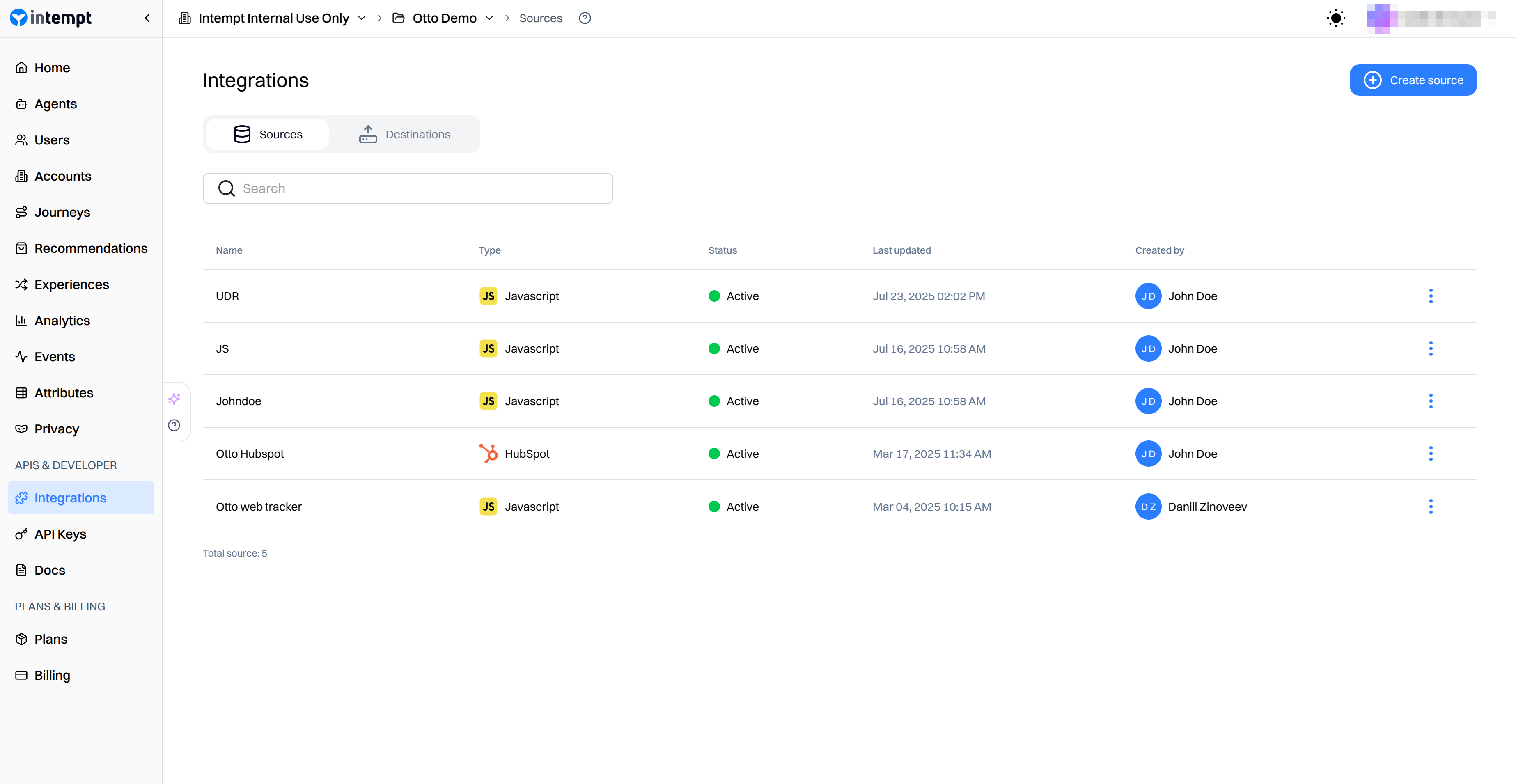Click the DZ avatar for Danill Zinoveev
Viewport: 1516px width, 784px height.
1148,507
